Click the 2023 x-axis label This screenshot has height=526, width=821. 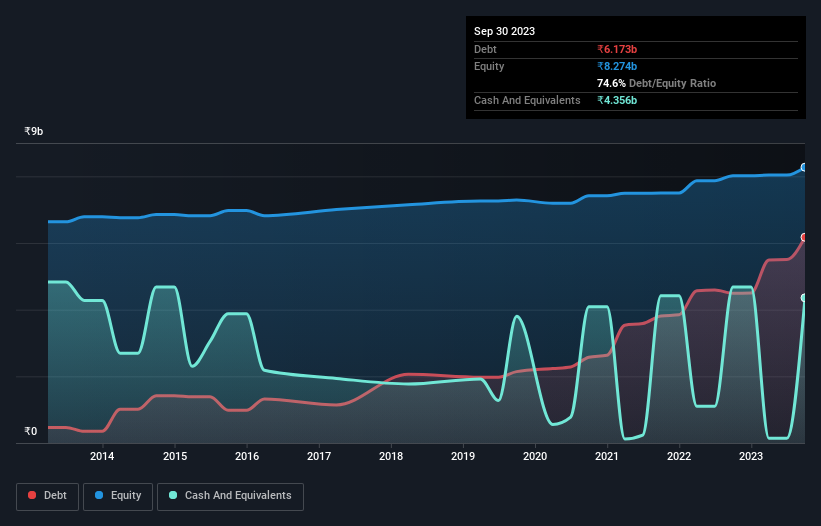coord(751,456)
